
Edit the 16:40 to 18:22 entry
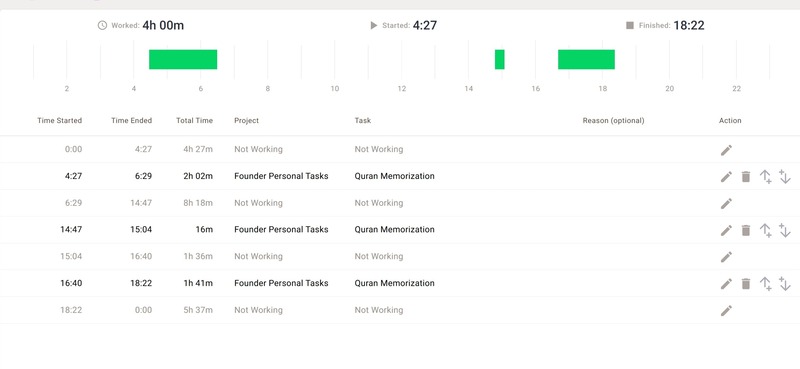tap(726, 284)
